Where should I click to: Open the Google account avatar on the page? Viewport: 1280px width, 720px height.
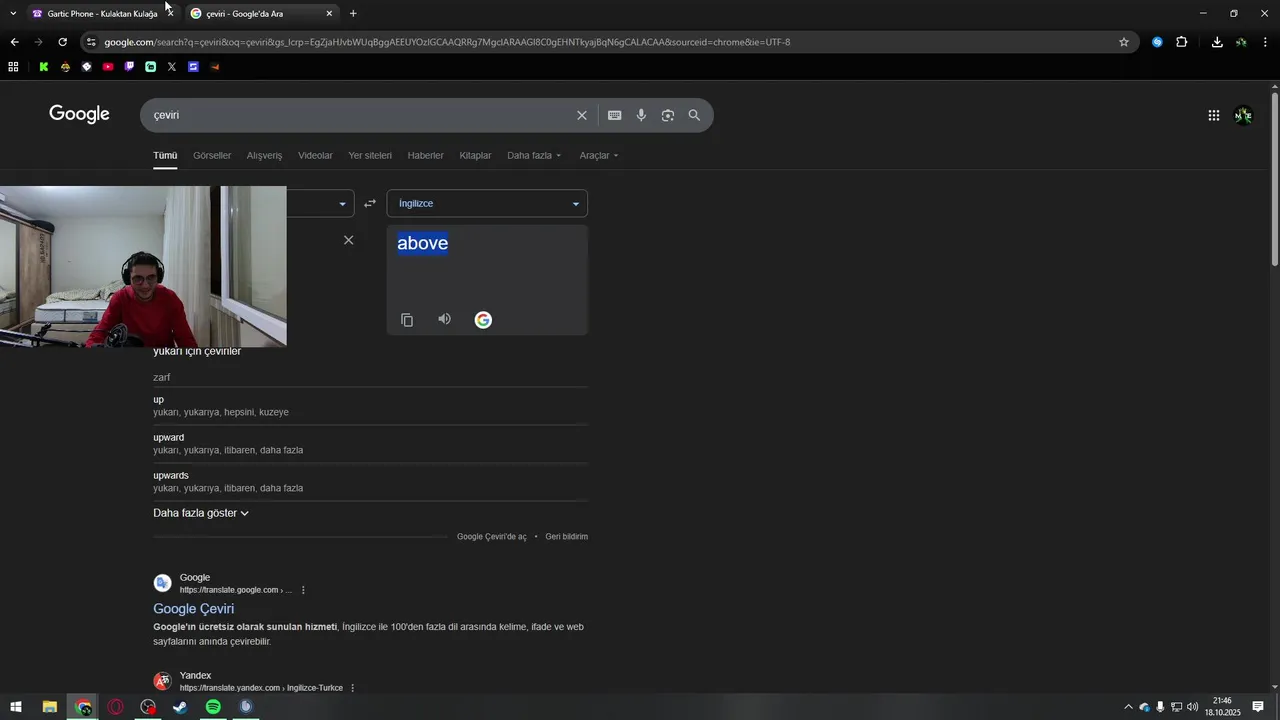click(1243, 115)
